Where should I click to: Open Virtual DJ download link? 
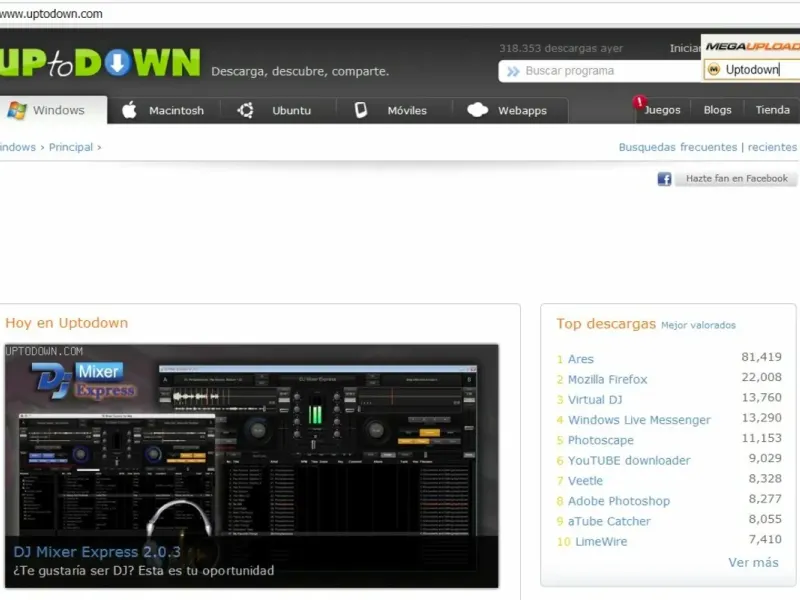[x=595, y=400]
